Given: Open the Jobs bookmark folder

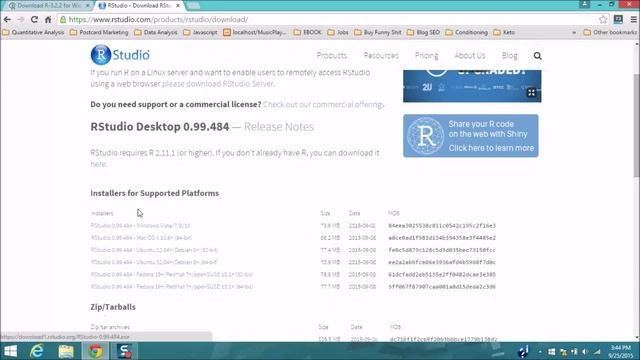Looking at the screenshot, I should click(x=338, y=32).
